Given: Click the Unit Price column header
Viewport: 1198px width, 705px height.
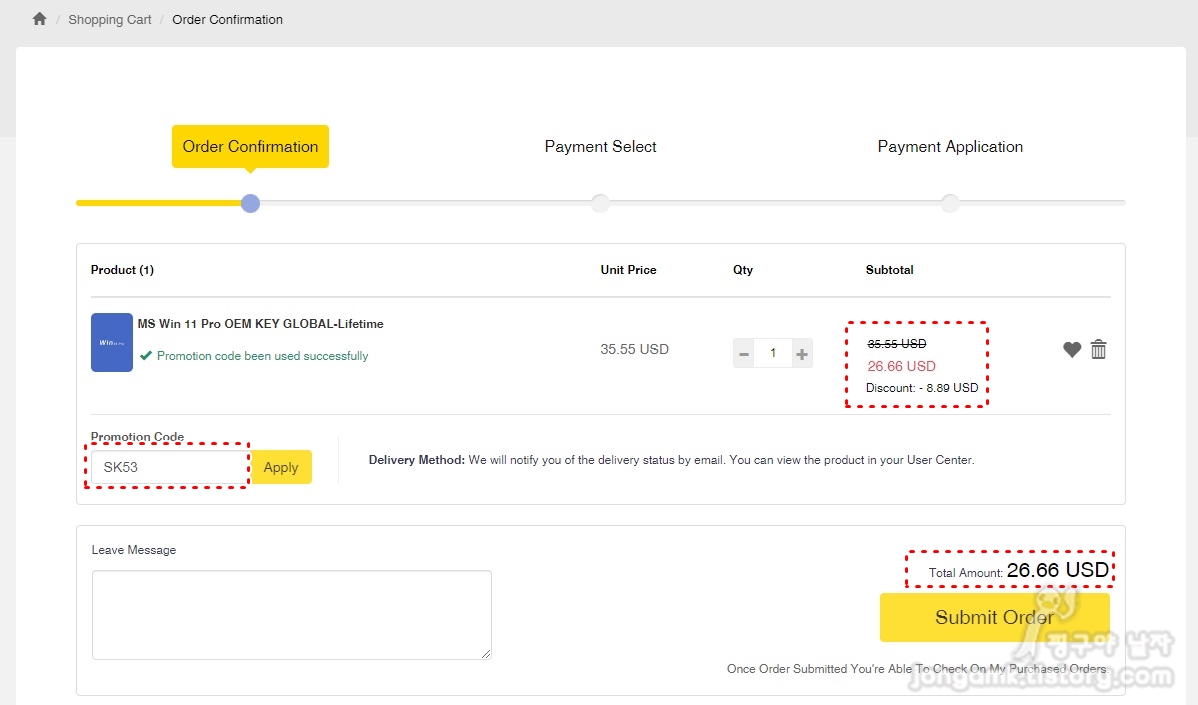Looking at the screenshot, I should pyautogui.click(x=628, y=270).
